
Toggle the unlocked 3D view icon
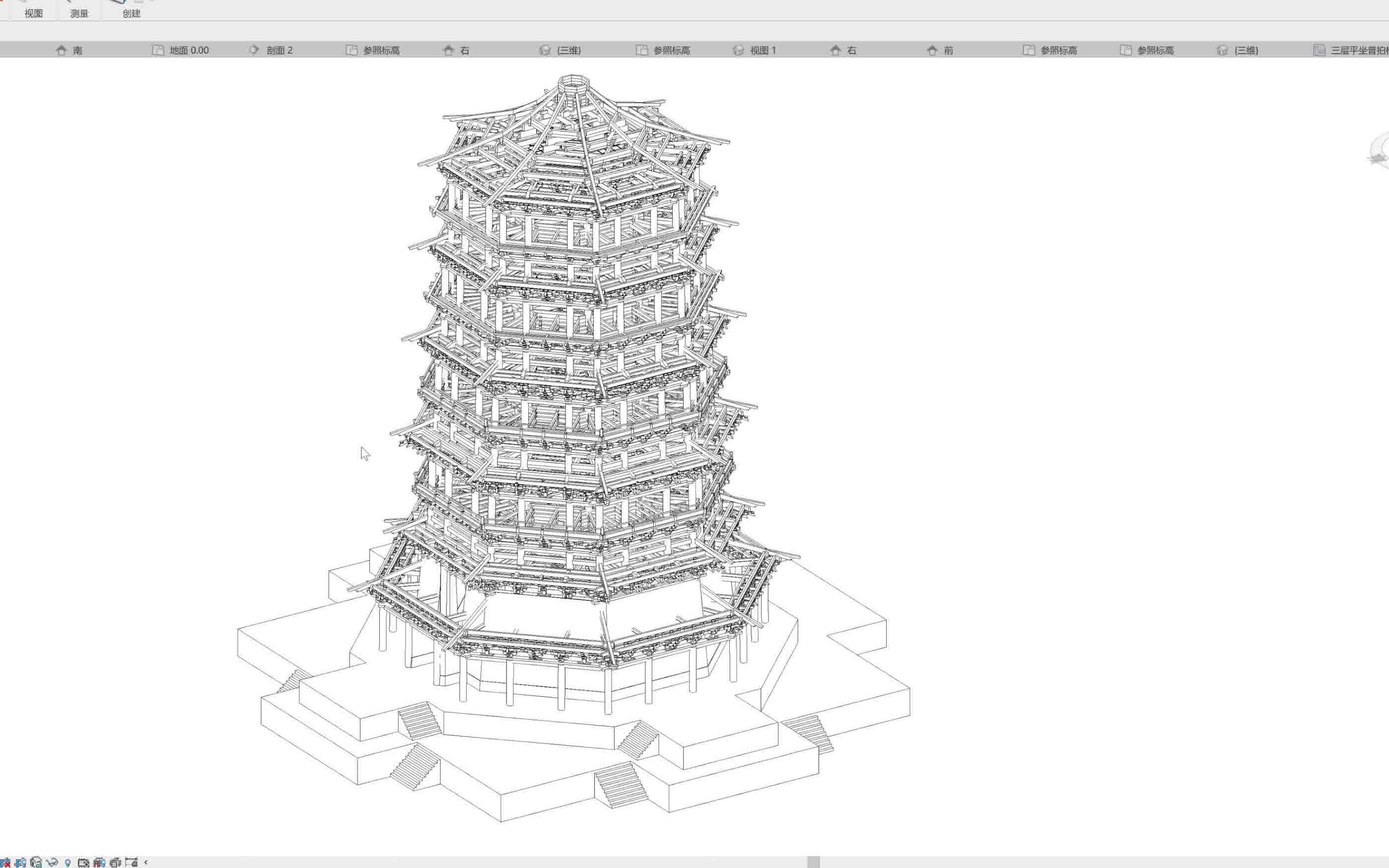coord(36,862)
